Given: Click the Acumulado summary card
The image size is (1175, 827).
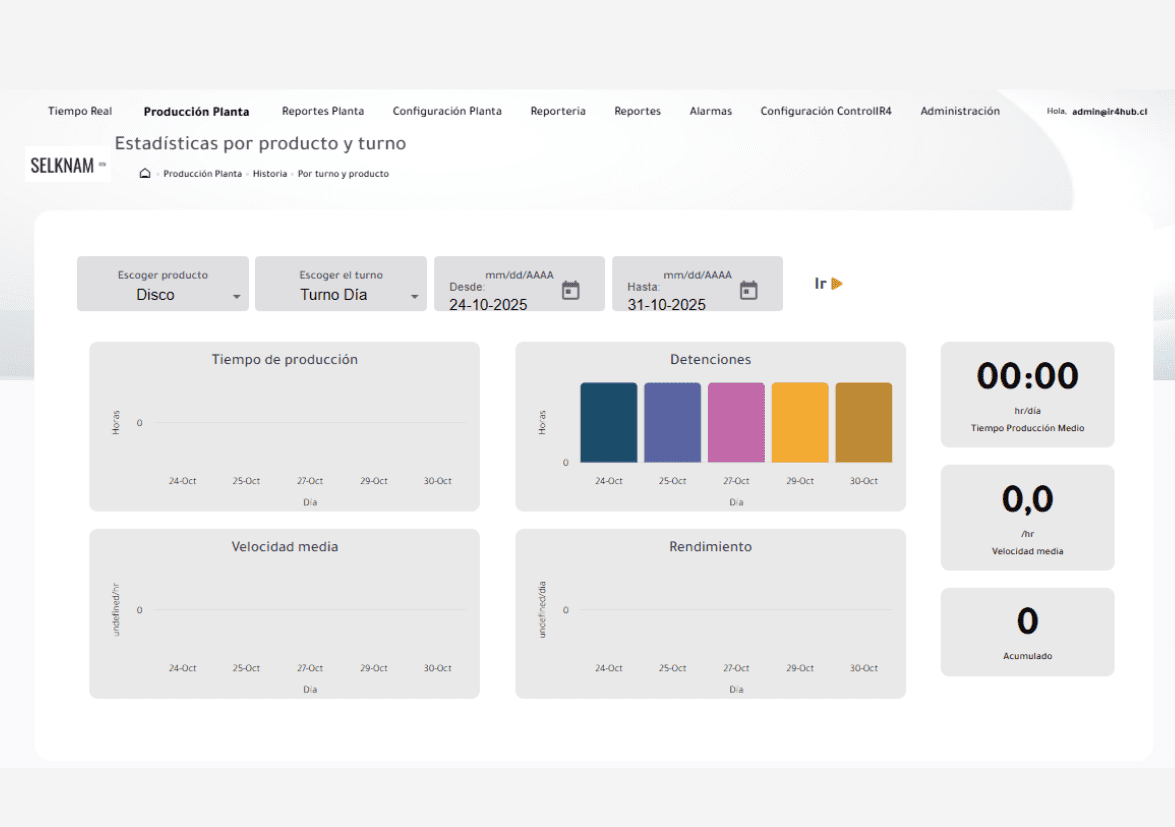Looking at the screenshot, I should [1027, 632].
